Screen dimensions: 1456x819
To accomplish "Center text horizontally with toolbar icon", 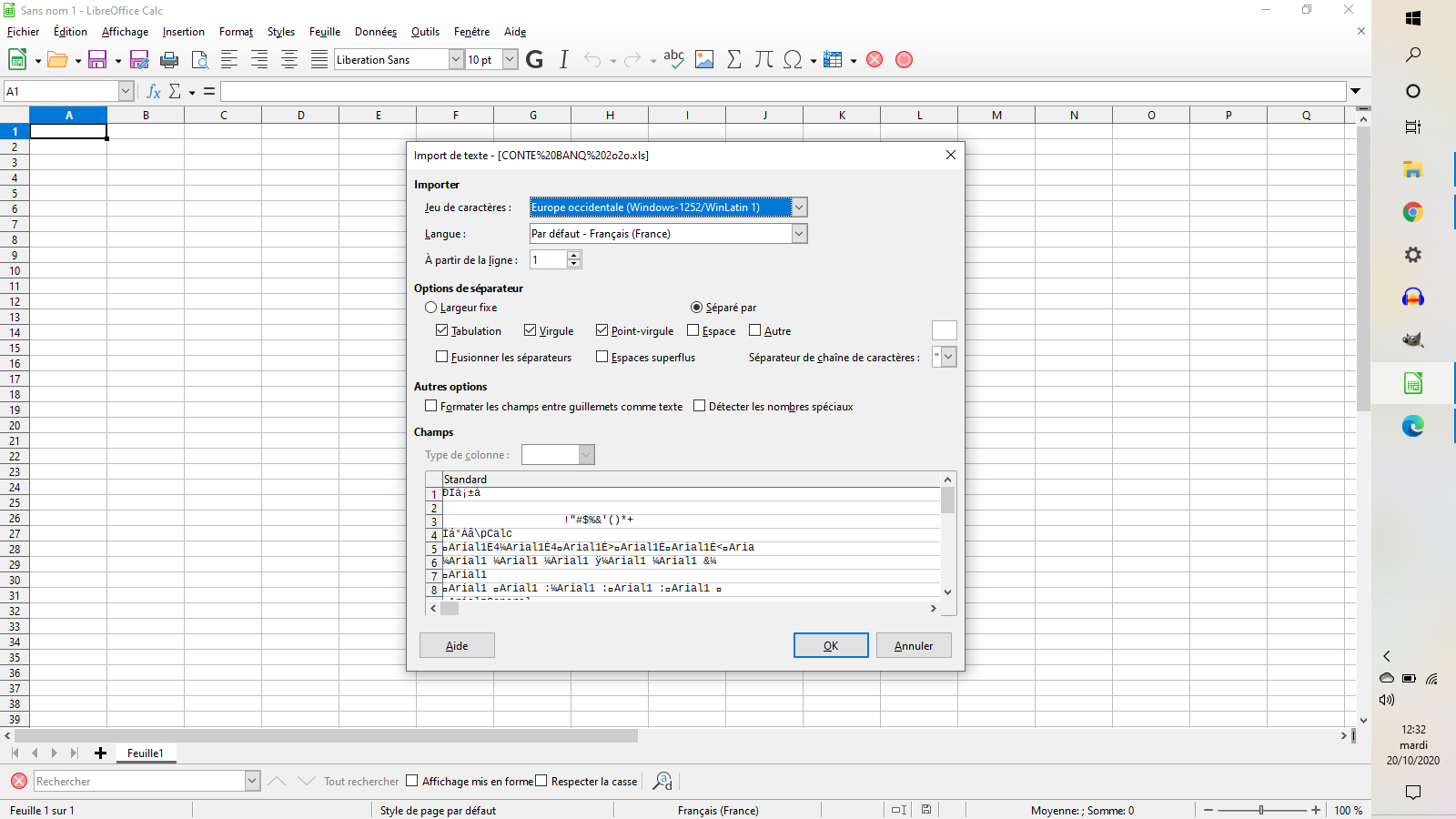I will (289, 59).
